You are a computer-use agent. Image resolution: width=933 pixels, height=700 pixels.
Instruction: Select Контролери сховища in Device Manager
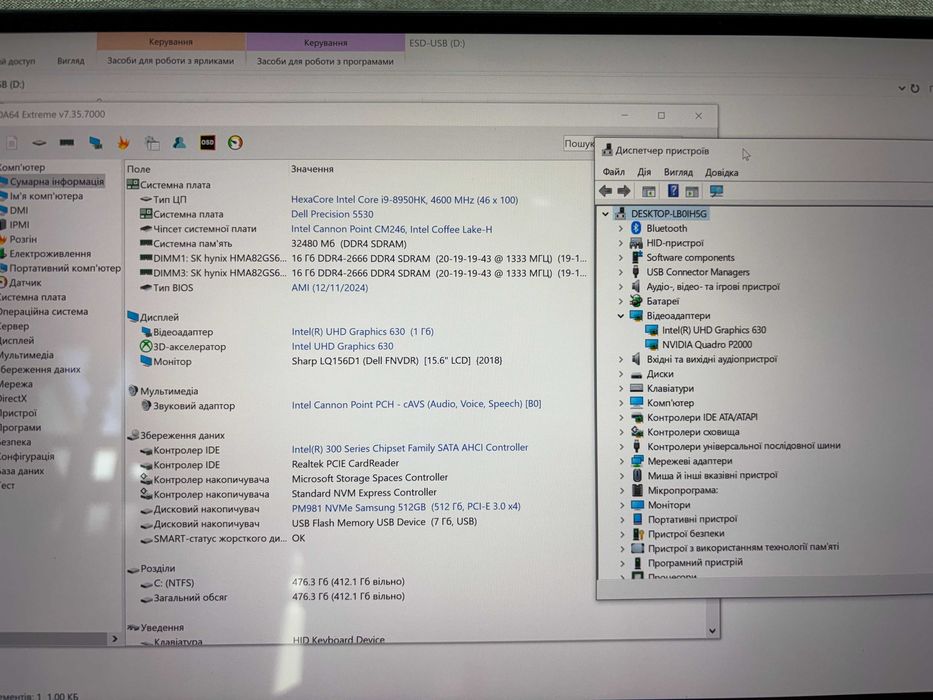tap(693, 432)
